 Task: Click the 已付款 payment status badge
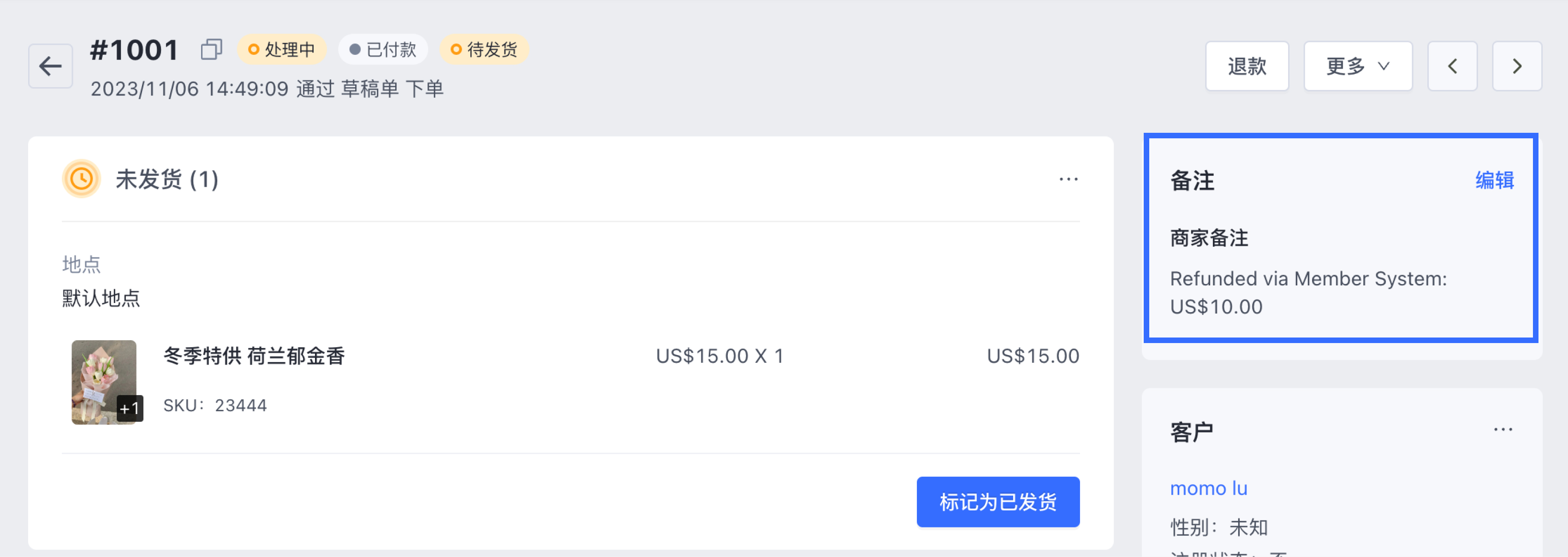click(x=383, y=49)
